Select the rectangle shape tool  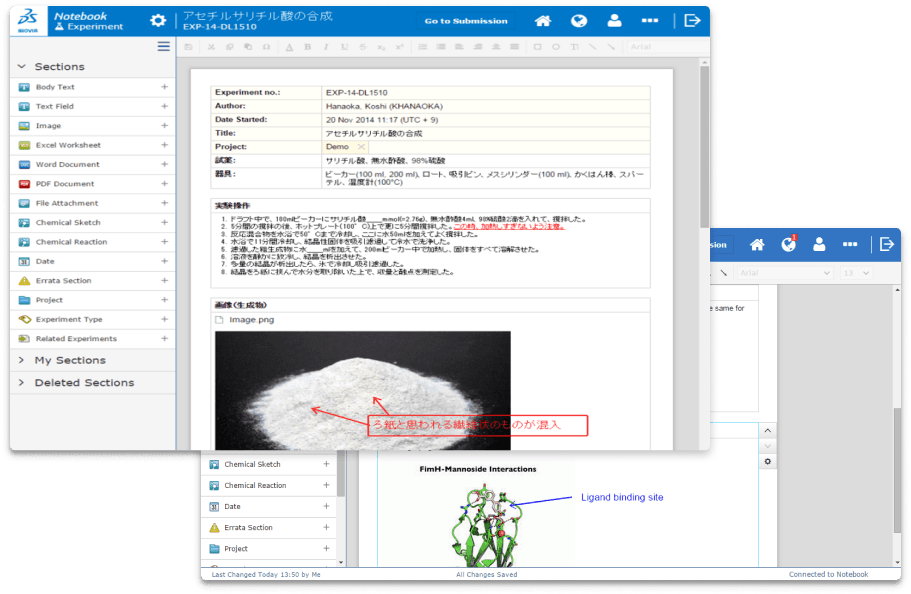click(537, 46)
